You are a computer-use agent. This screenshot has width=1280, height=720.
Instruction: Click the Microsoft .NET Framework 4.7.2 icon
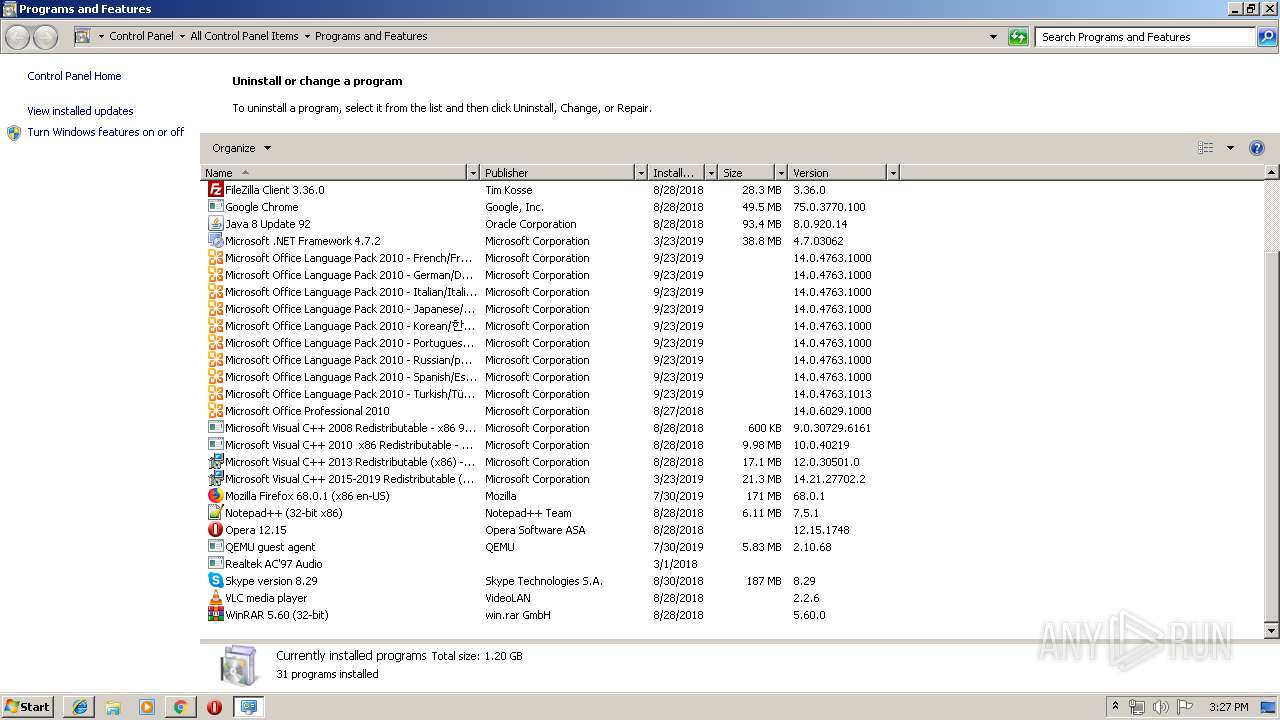click(x=215, y=240)
